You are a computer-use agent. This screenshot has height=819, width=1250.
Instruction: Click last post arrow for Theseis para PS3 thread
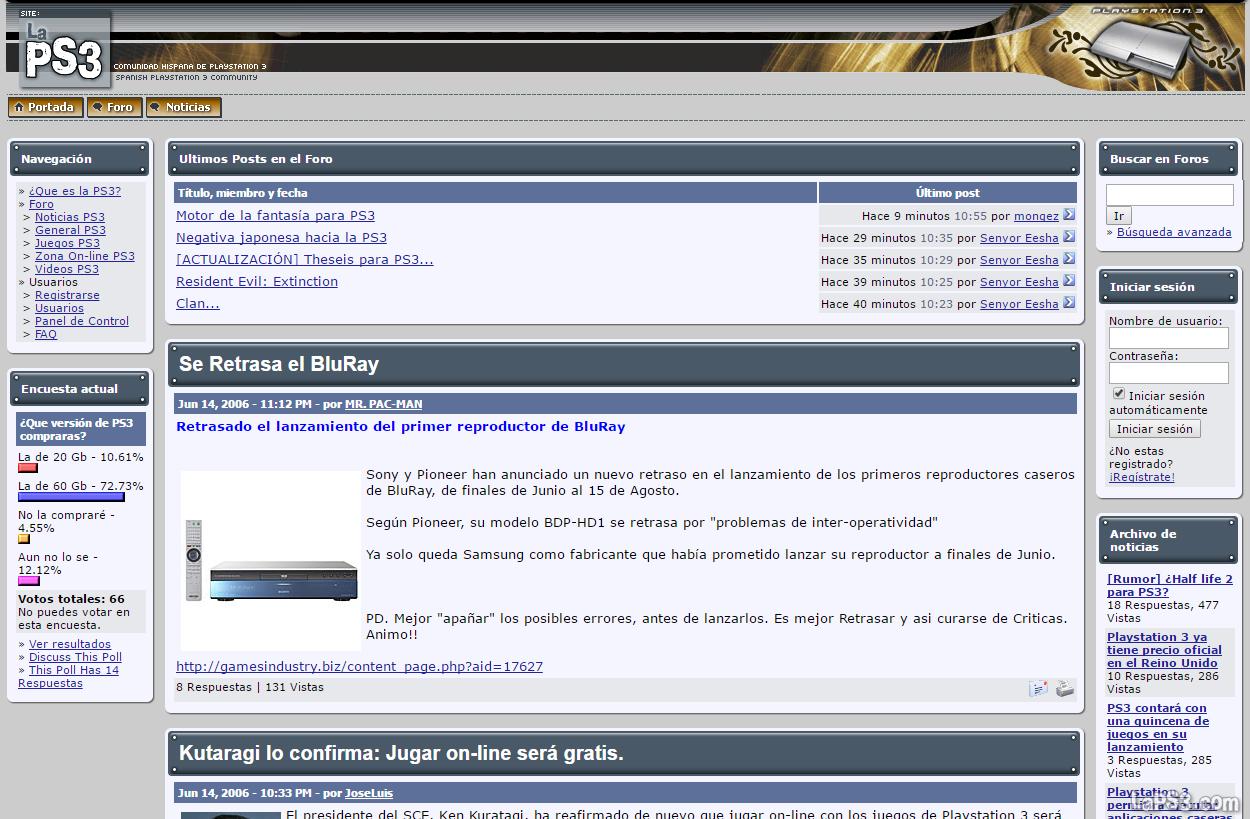1068,259
